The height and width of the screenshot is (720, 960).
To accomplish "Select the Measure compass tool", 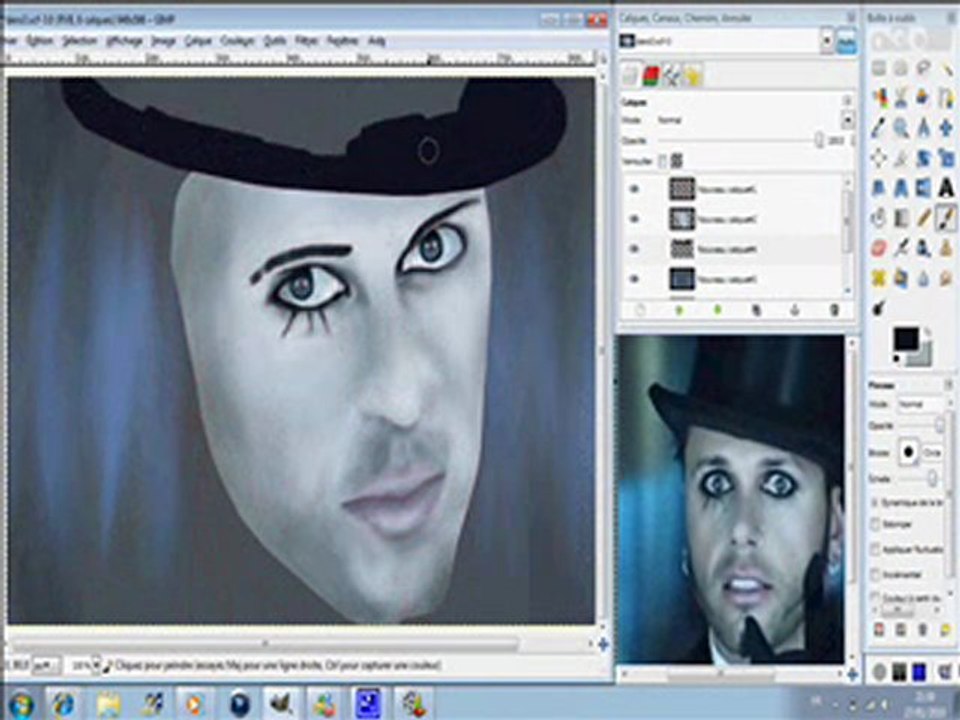I will pos(924,128).
